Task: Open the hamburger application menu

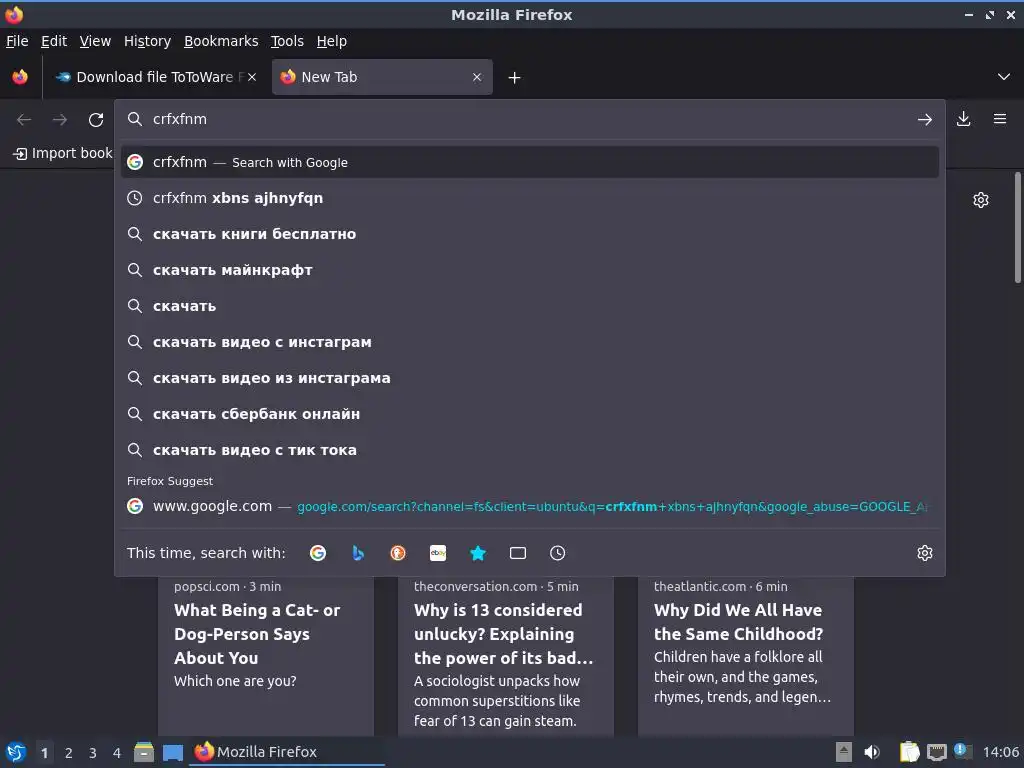Action: point(1000,119)
